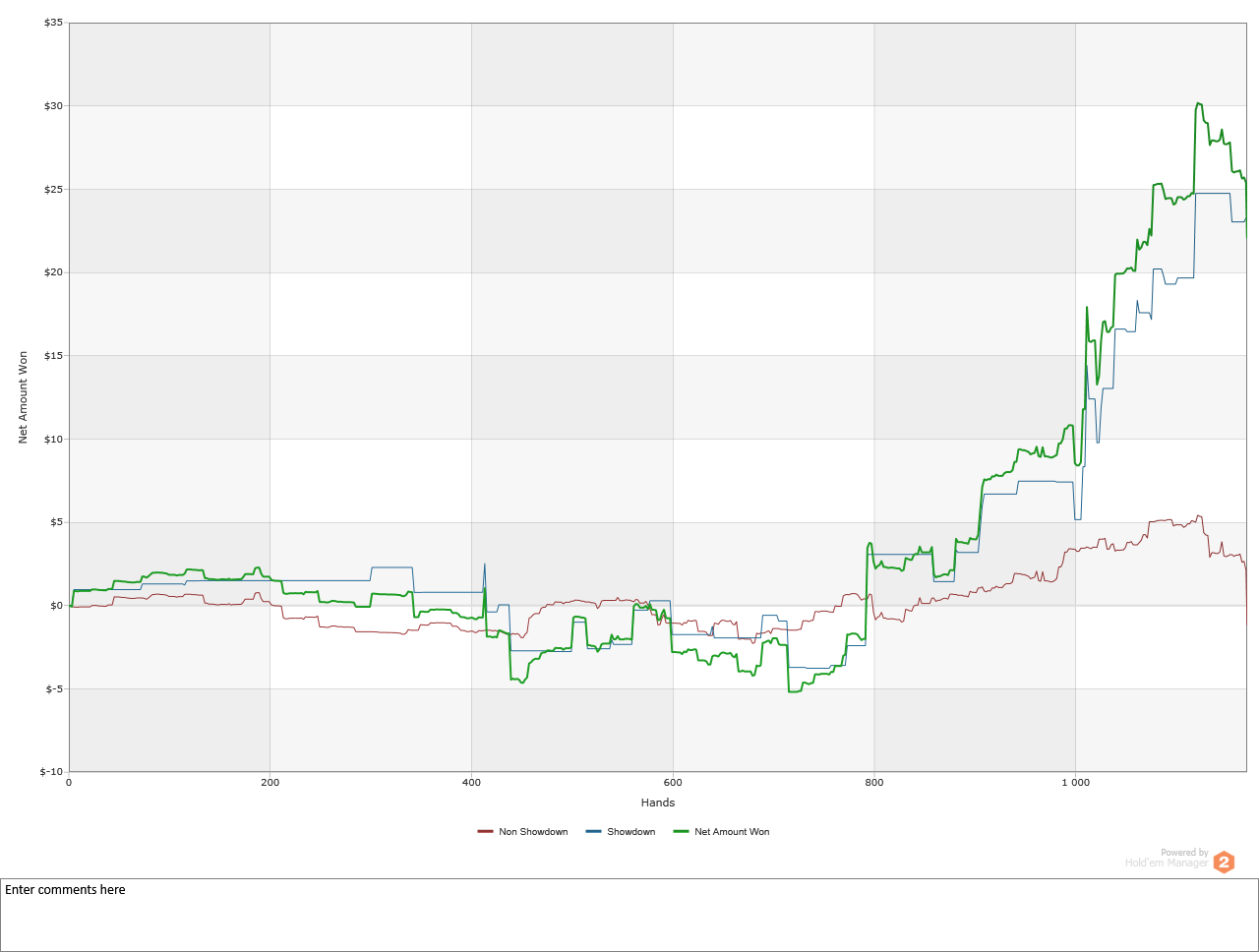The height and width of the screenshot is (952, 1259).
Task: Click the 600 hands x-axis label
Action: [x=673, y=783]
